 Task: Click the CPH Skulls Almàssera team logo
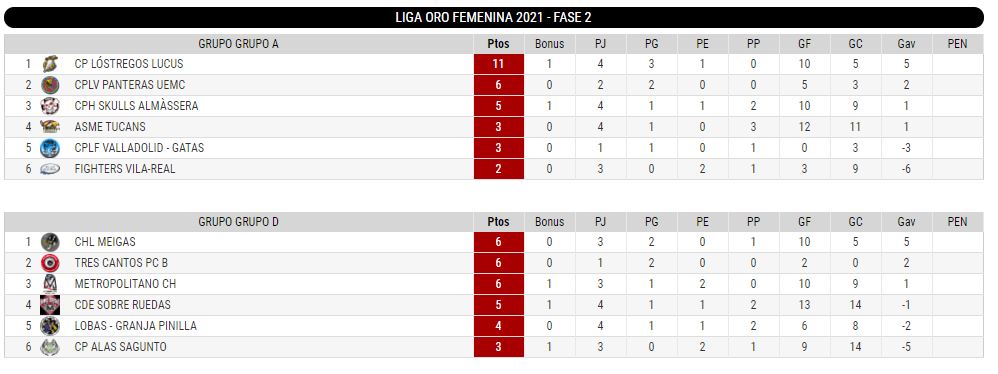(x=50, y=106)
